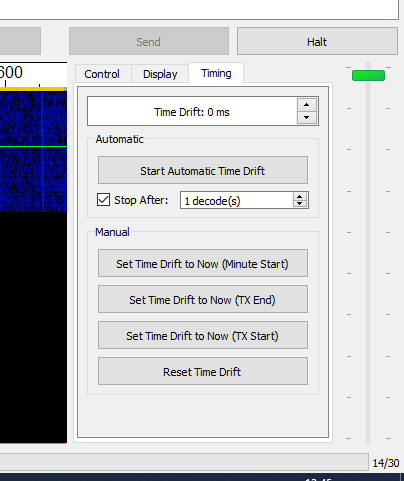Image resolution: width=404 pixels, height=481 pixels.
Task: Select the Timing tab
Action: (216, 73)
